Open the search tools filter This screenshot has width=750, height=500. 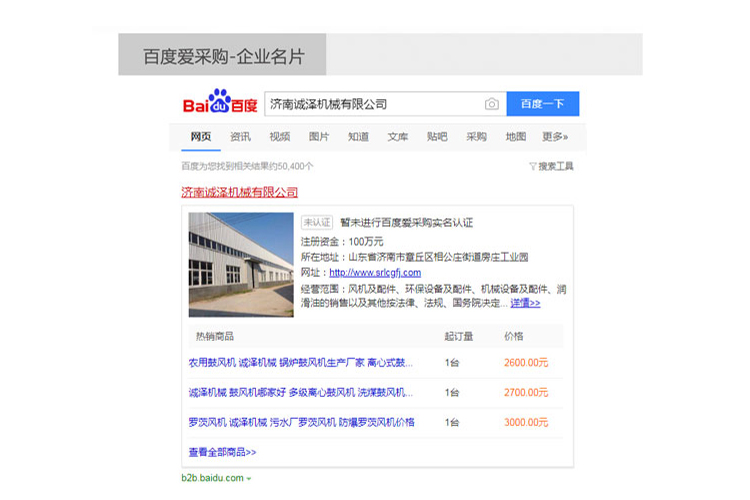(x=551, y=166)
